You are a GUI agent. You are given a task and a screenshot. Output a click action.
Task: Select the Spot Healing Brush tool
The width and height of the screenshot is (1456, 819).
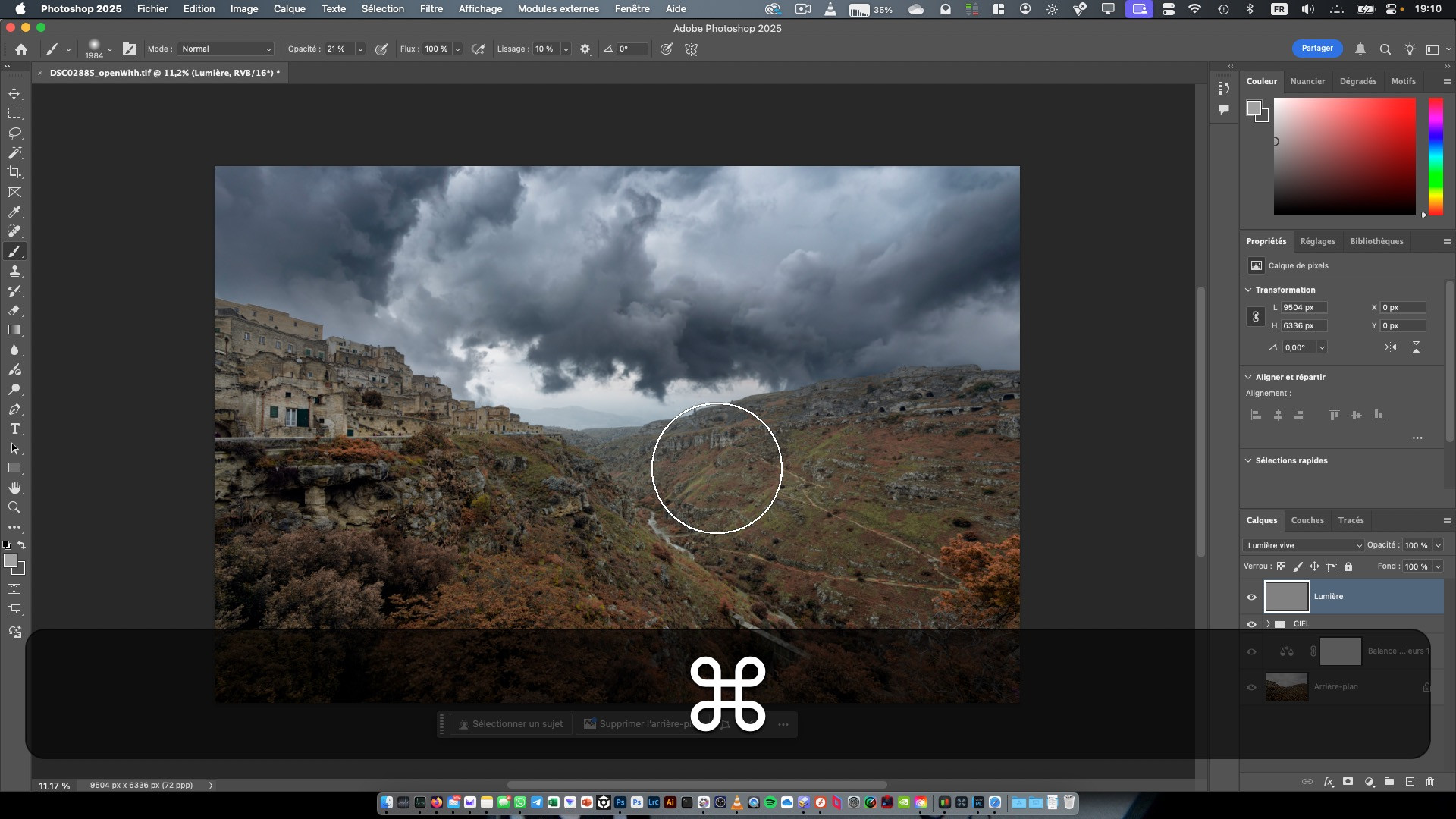pyautogui.click(x=14, y=231)
